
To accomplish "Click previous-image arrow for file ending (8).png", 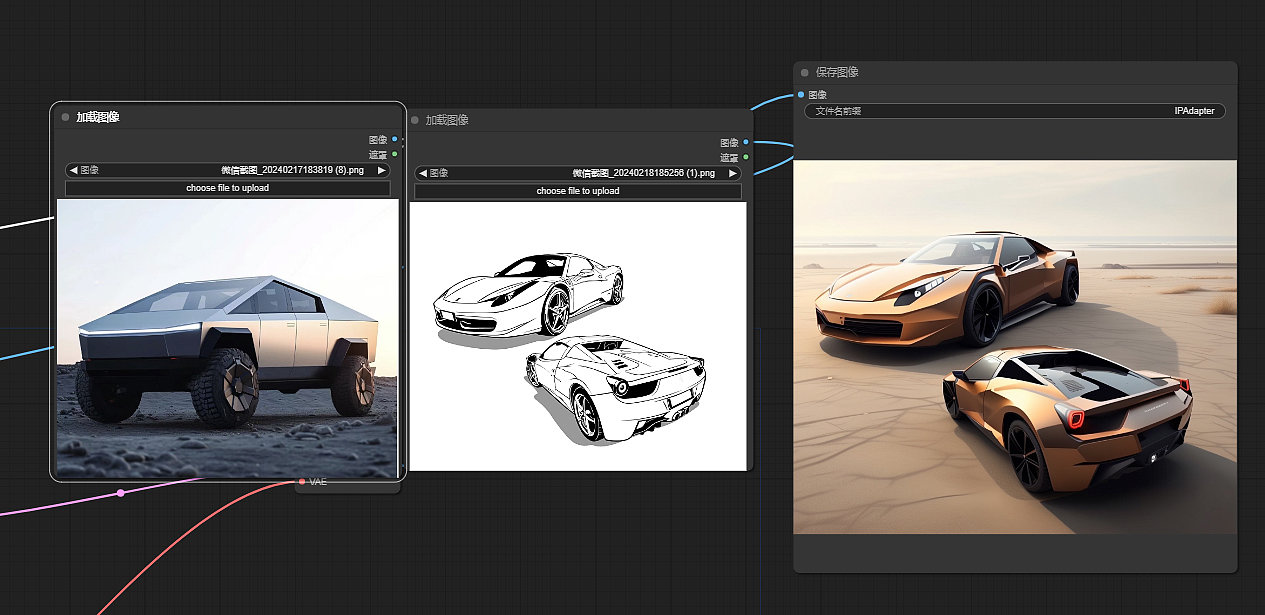I will pos(73,170).
